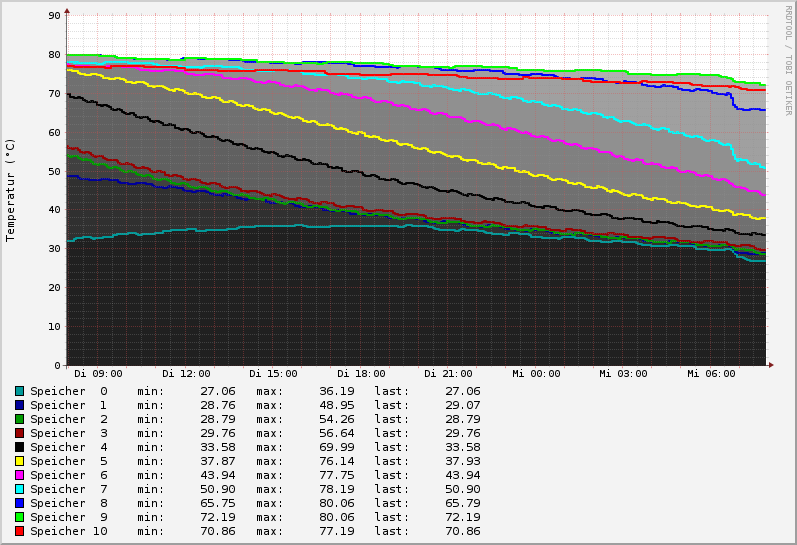Click the dark red Speicher 3 swatch
797x545 pixels.
point(19,433)
